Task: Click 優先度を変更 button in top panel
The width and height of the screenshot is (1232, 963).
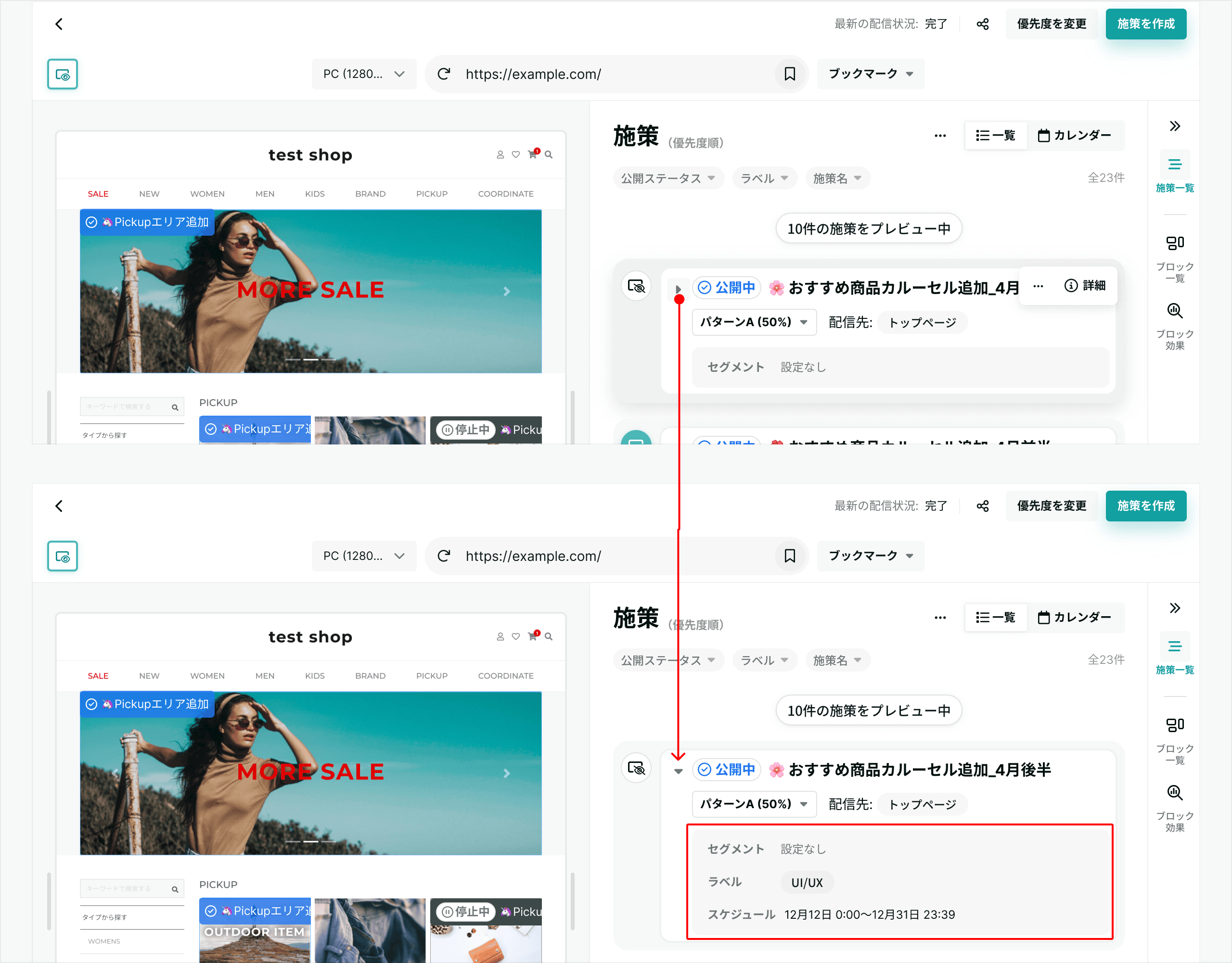Action: coord(1052,24)
